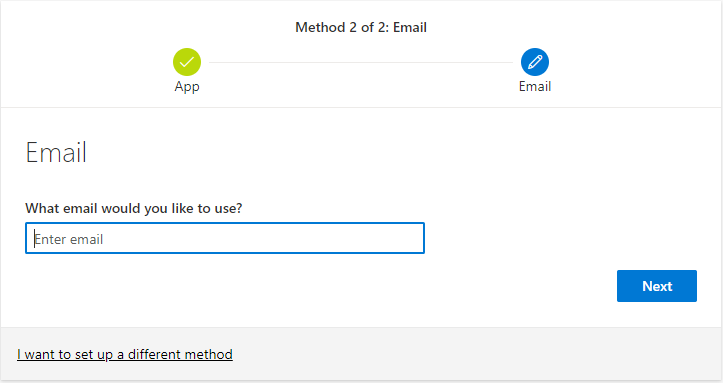
Task: Click the progress line between App and Email
Action: tap(361, 62)
